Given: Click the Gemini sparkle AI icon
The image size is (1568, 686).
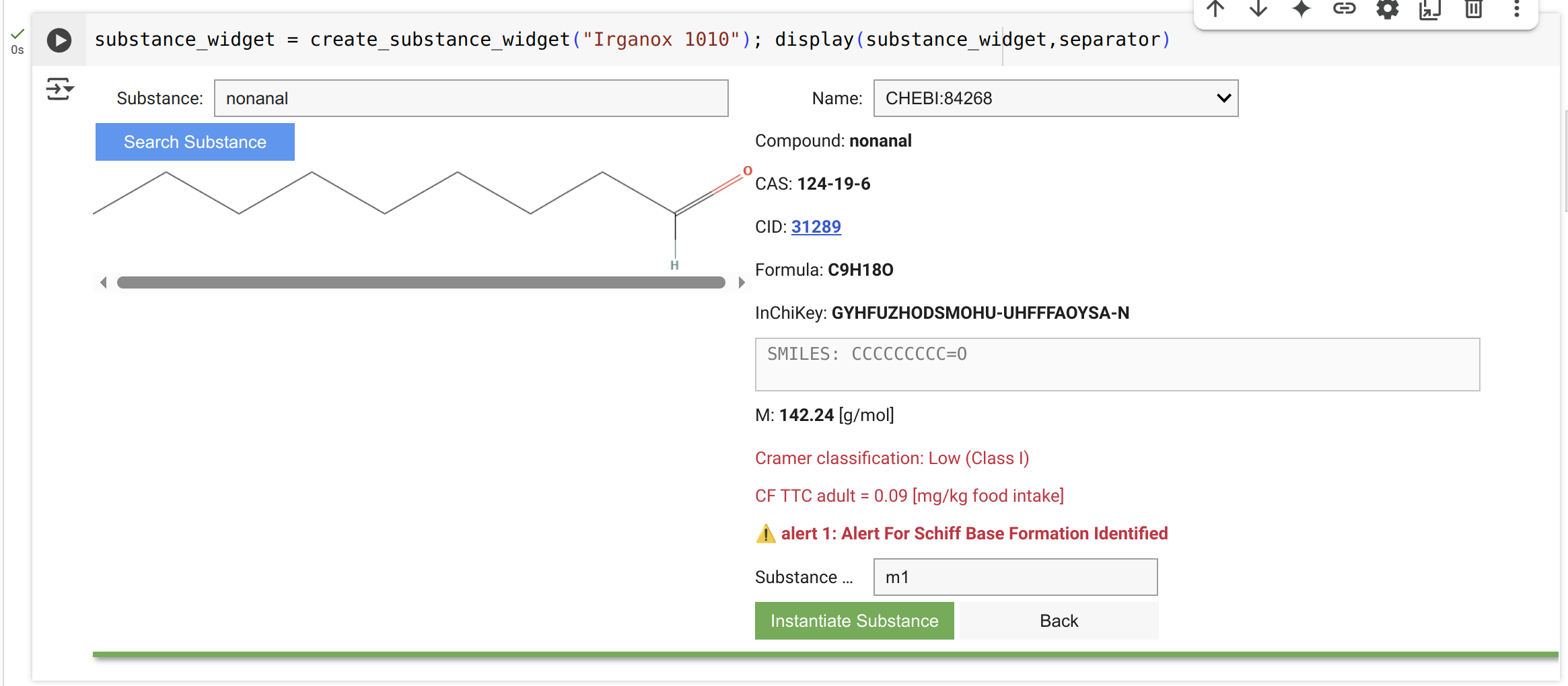Looking at the screenshot, I should click(x=1302, y=9).
